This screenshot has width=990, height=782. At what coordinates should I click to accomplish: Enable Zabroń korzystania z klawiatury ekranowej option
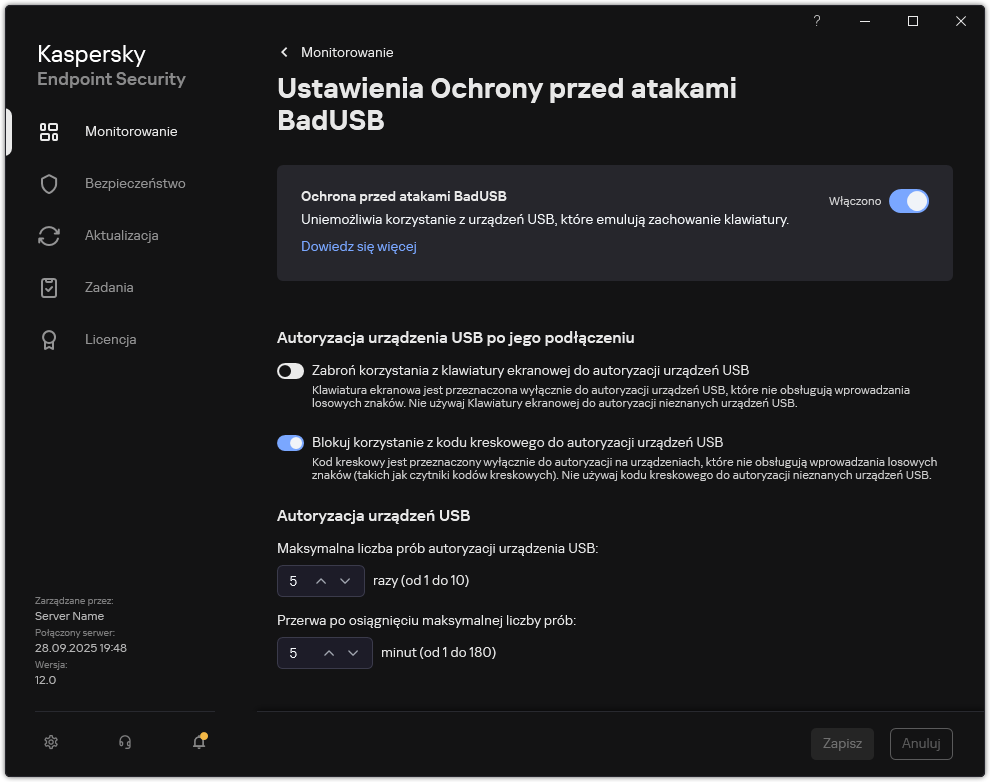pos(290,371)
